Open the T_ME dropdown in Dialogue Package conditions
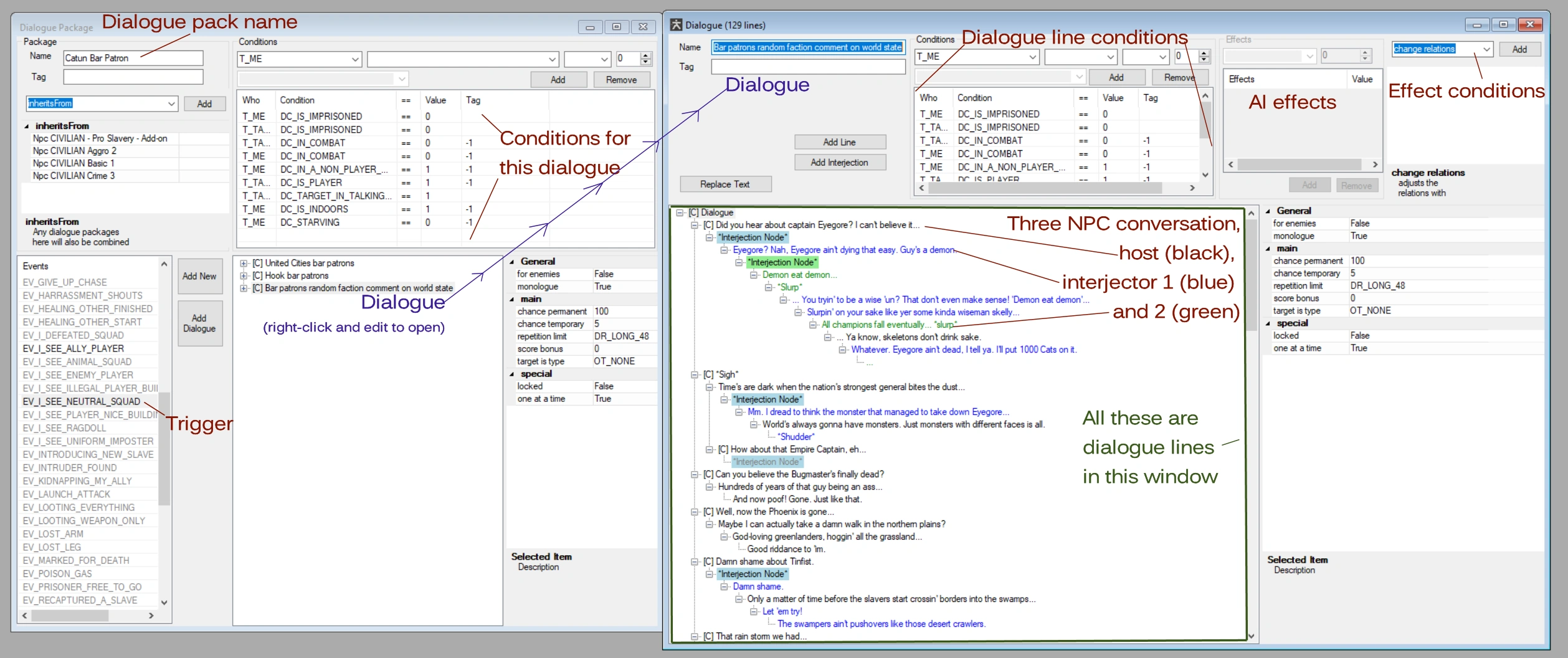The image size is (1568, 658). [355, 59]
